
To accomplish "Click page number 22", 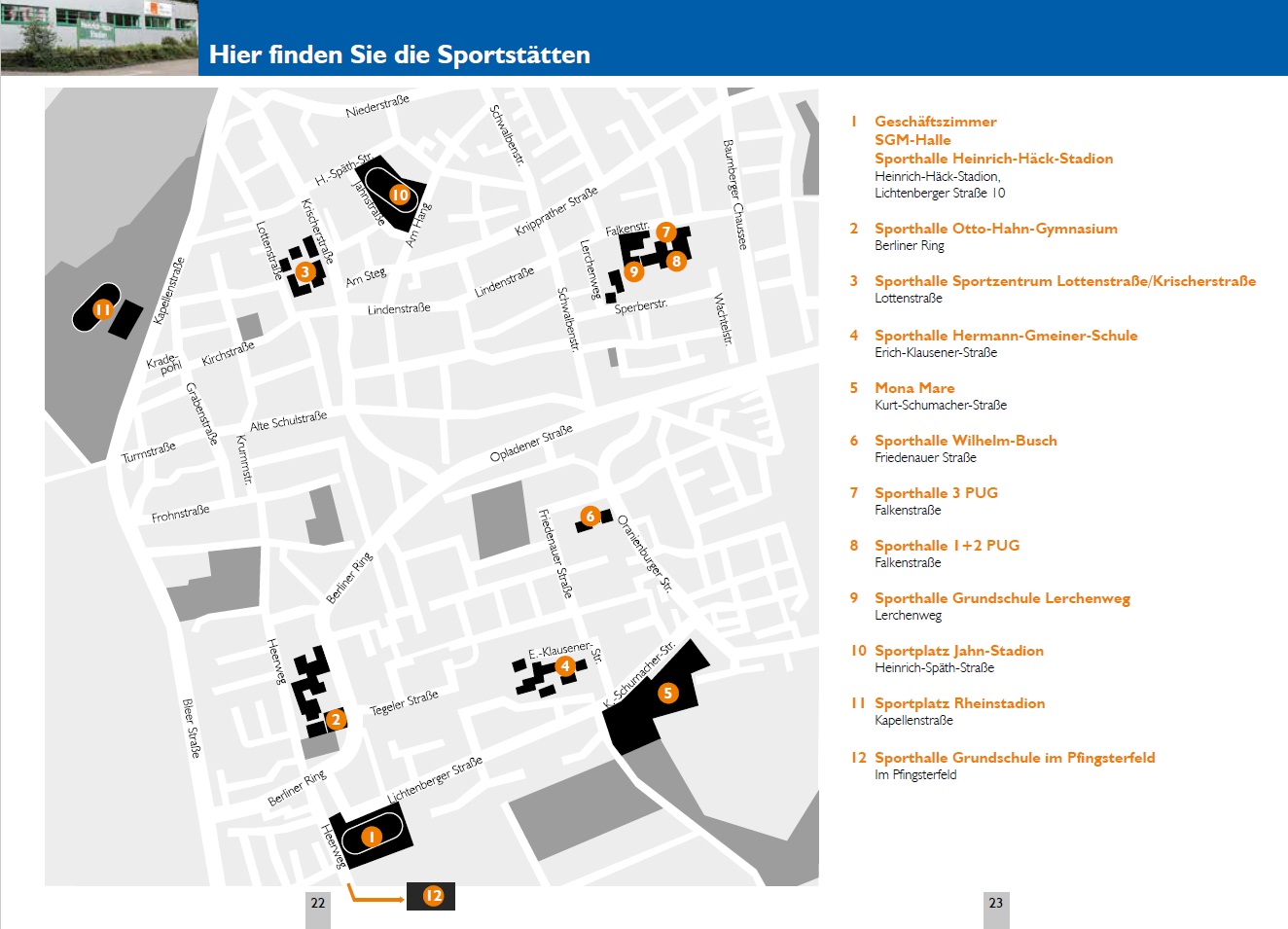I will pos(318,903).
